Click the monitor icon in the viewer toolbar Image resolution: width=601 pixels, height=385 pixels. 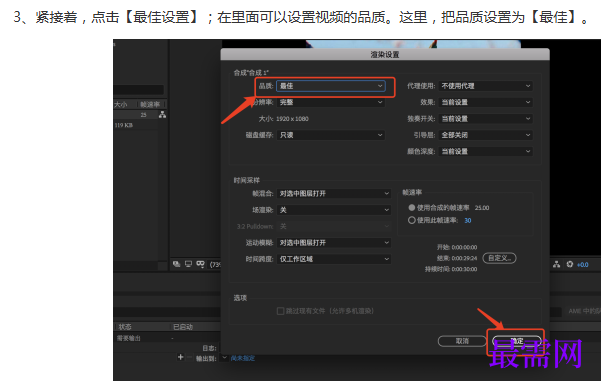pyautogui.click(x=188, y=264)
